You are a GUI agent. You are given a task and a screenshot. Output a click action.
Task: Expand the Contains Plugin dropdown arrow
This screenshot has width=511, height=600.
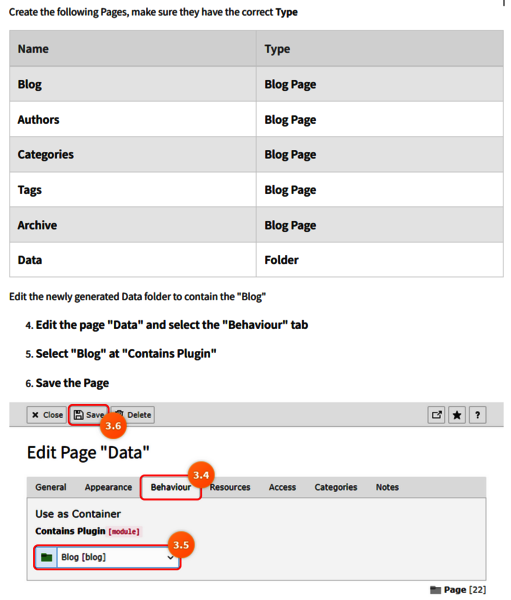pyautogui.click(x=170, y=557)
